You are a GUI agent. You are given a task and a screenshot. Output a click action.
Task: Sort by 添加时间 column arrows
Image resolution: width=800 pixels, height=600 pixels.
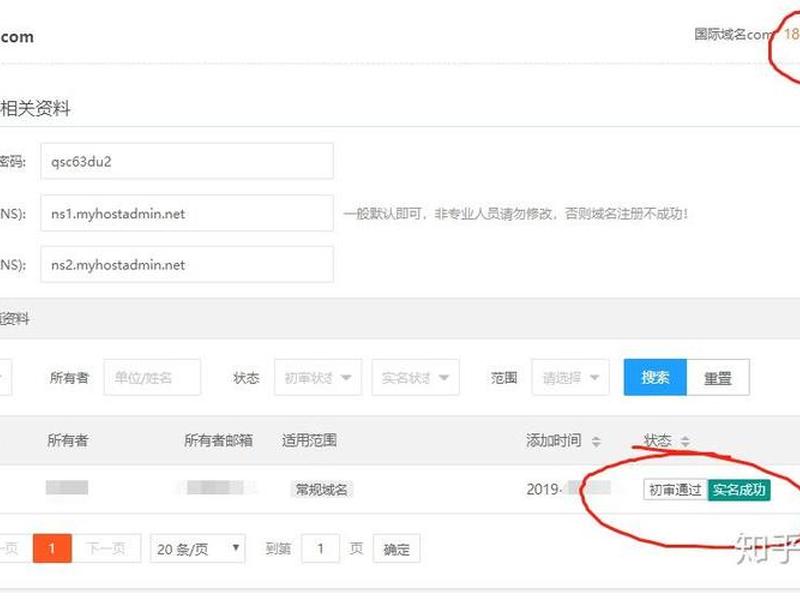pyautogui.click(x=596, y=441)
